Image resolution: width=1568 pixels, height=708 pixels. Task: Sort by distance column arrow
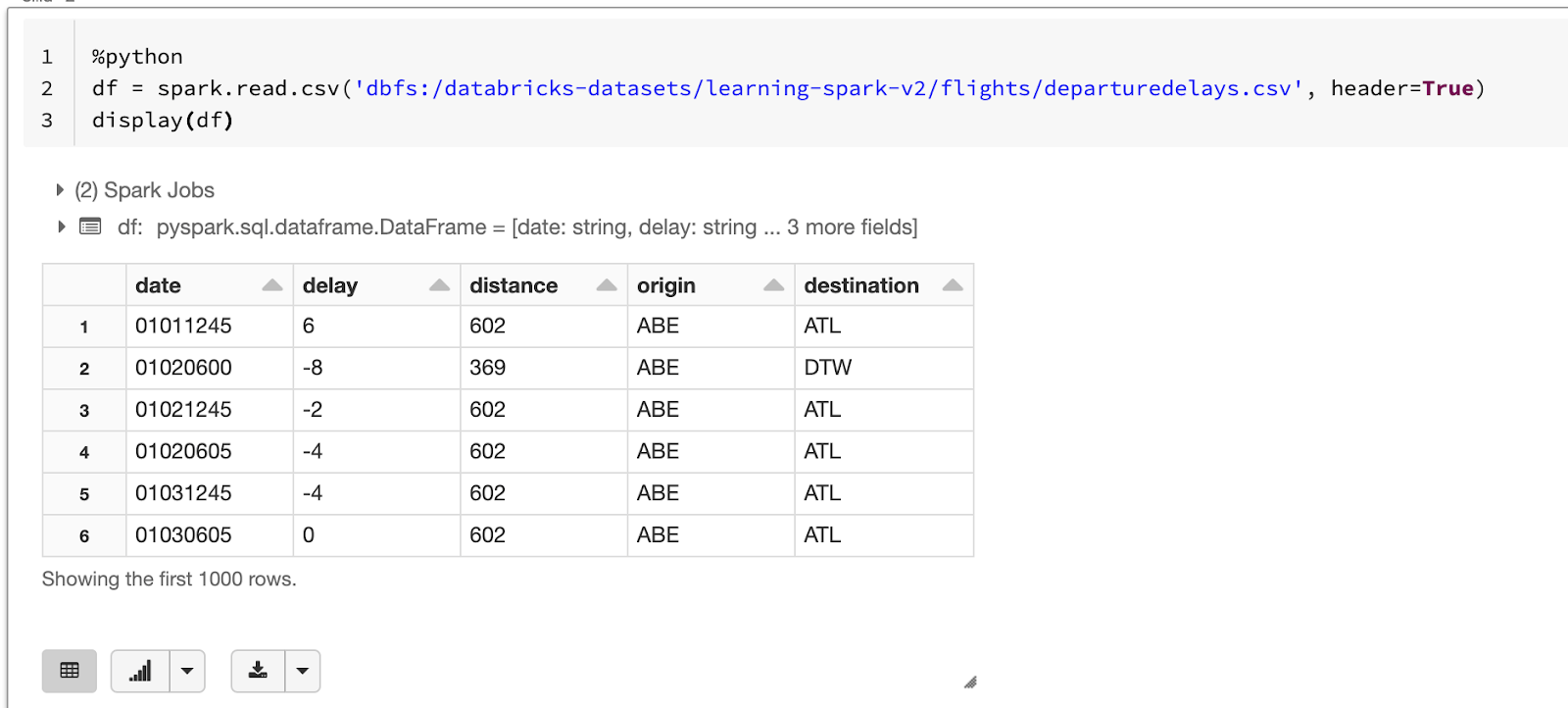607,285
